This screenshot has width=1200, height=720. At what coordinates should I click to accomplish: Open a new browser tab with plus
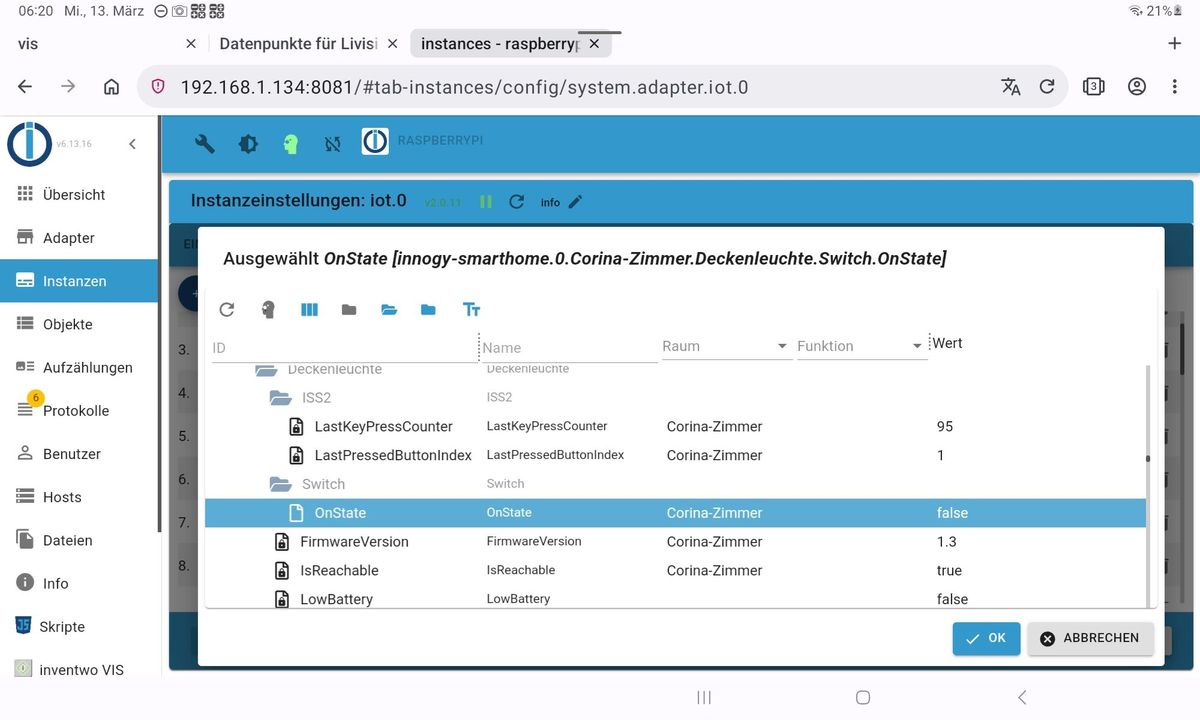click(1175, 44)
